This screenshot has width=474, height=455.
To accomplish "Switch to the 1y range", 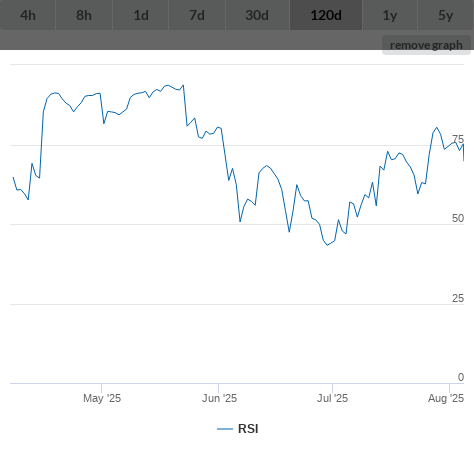I will click(390, 15).
